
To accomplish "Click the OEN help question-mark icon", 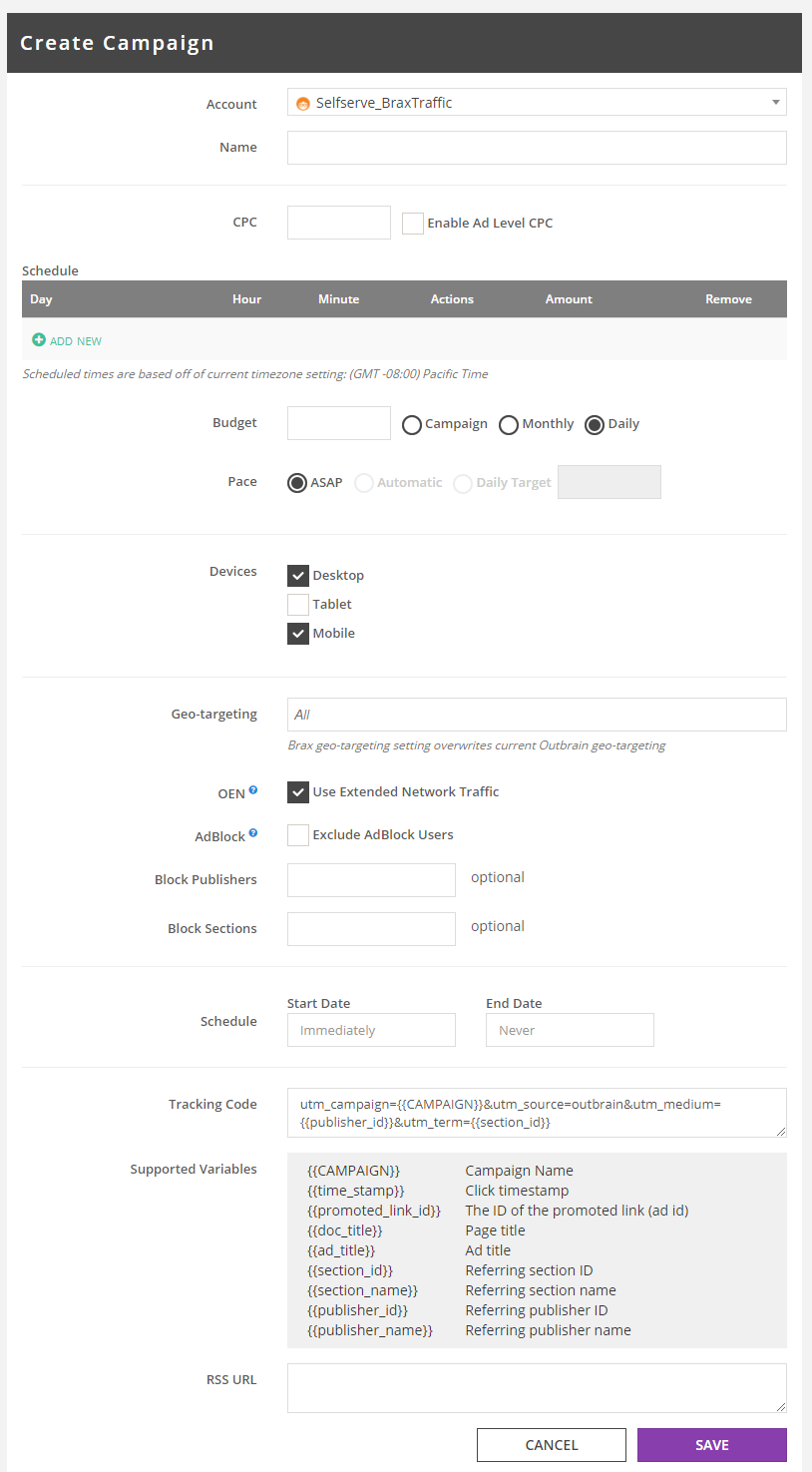I will (x=253, y=790).
